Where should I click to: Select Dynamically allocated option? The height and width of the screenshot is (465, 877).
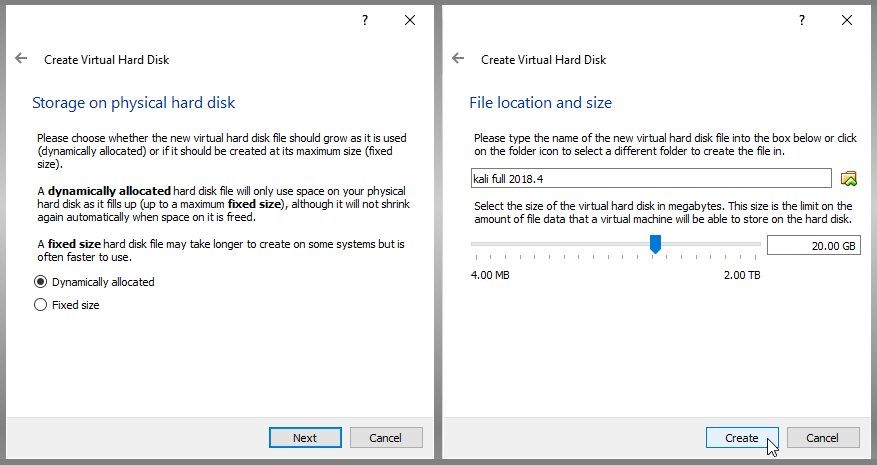tap(40, 281)
